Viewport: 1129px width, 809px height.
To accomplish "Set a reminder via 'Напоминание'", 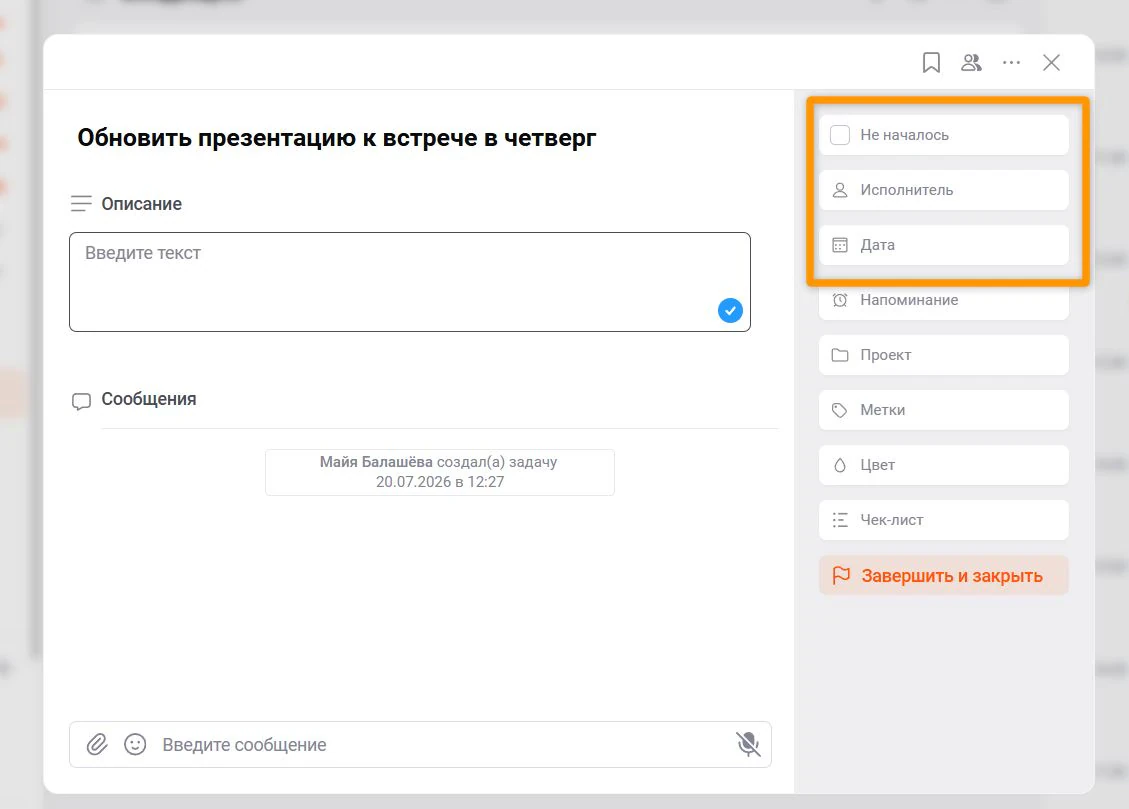I will [943, 300].
